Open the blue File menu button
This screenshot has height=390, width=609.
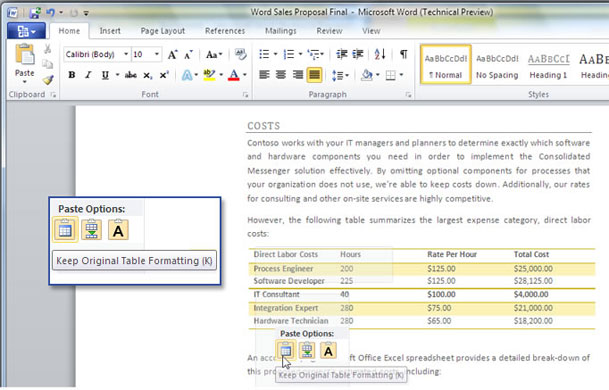(x=26, y=31)
